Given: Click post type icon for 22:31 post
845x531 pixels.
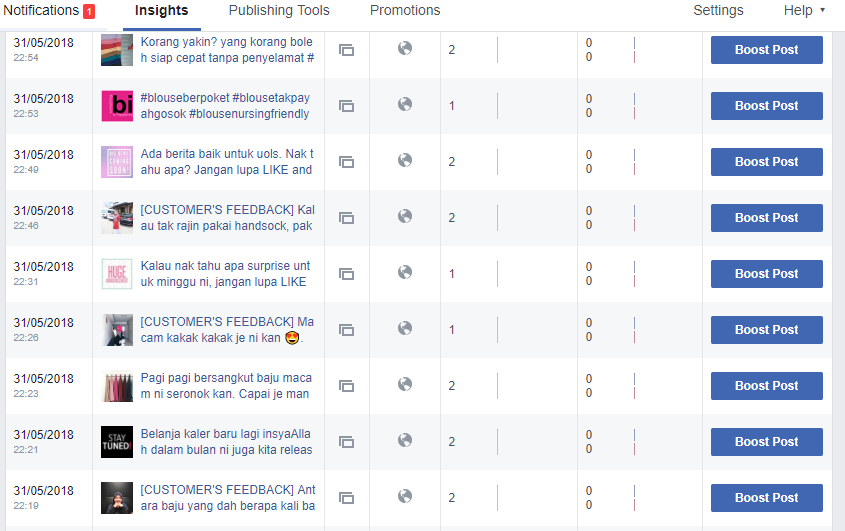Looking at the screenshot, I should pos(347,274).
